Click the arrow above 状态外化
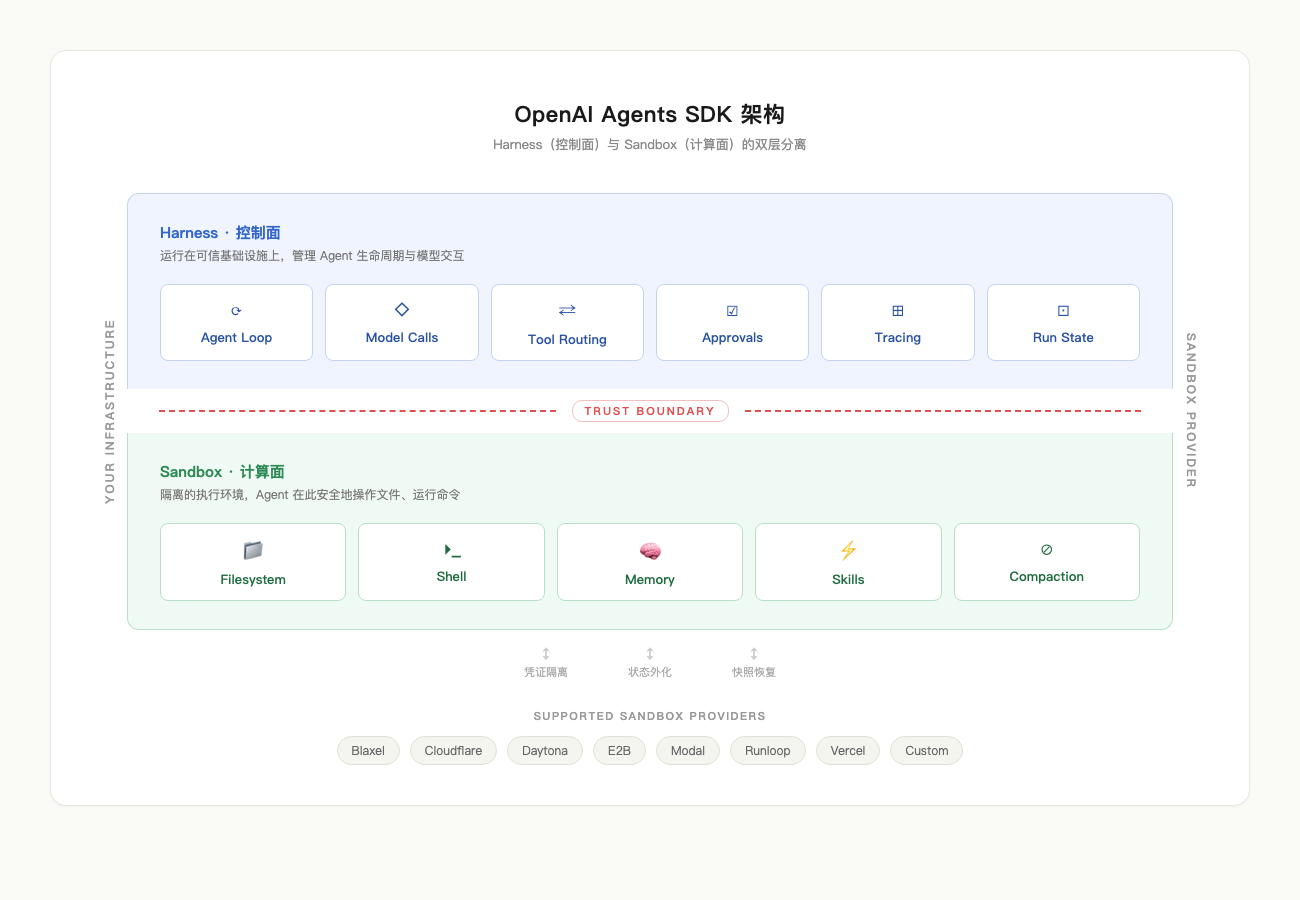1300x900 pixels. click(x=650, y=653)
